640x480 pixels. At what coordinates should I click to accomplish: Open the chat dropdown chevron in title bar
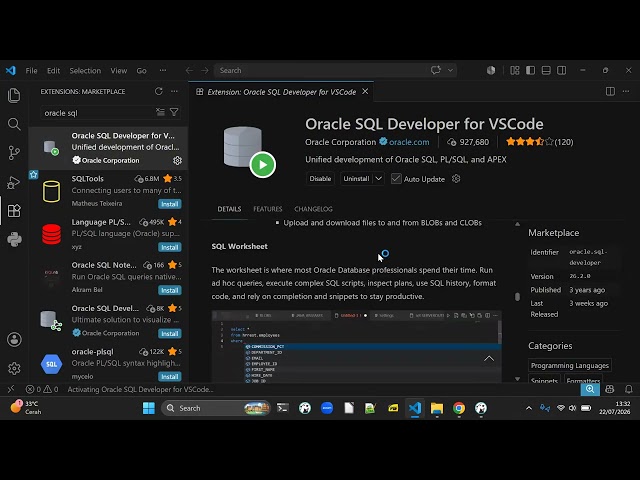[450, 70]
